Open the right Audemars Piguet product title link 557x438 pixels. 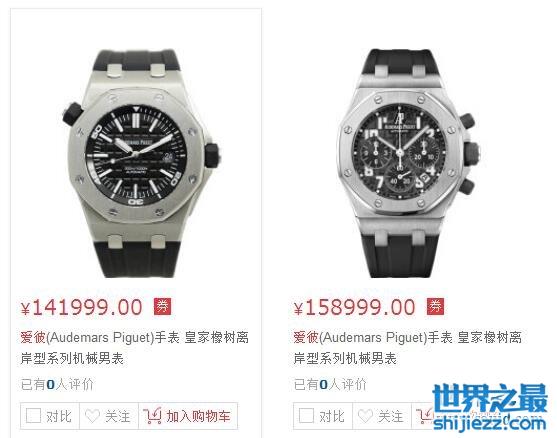[x=407, y=348]
